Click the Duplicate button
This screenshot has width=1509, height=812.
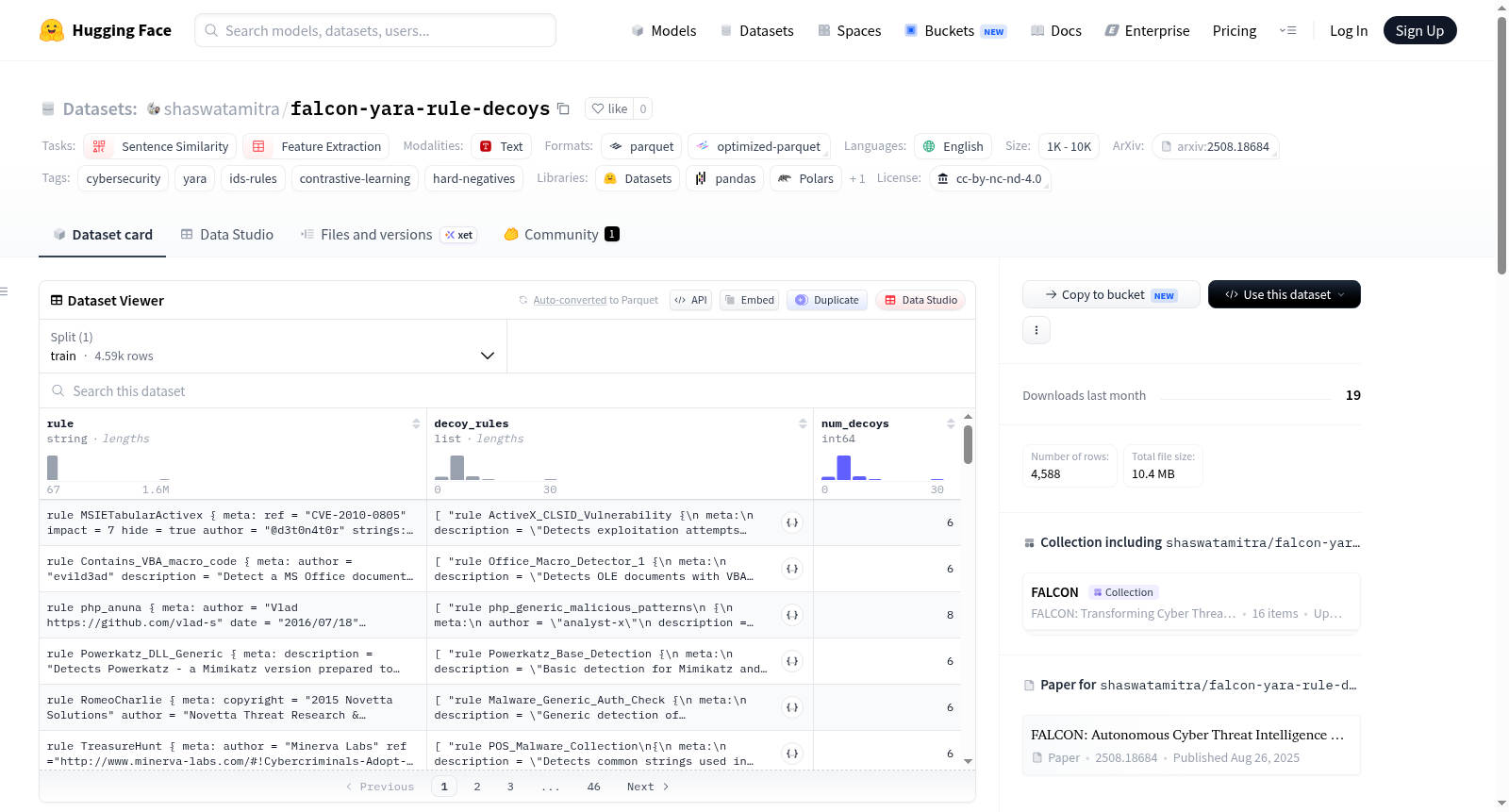[x=827, y=300]
